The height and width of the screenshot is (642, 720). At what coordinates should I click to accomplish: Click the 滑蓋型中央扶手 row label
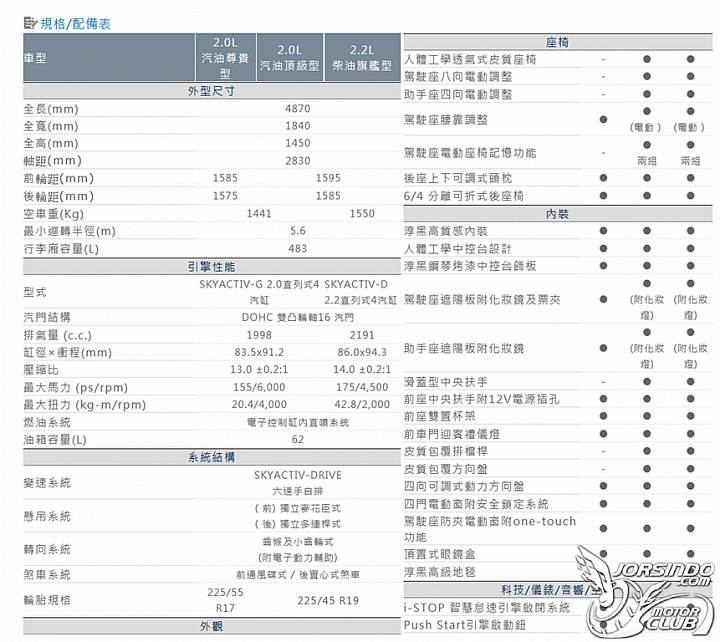446,382
